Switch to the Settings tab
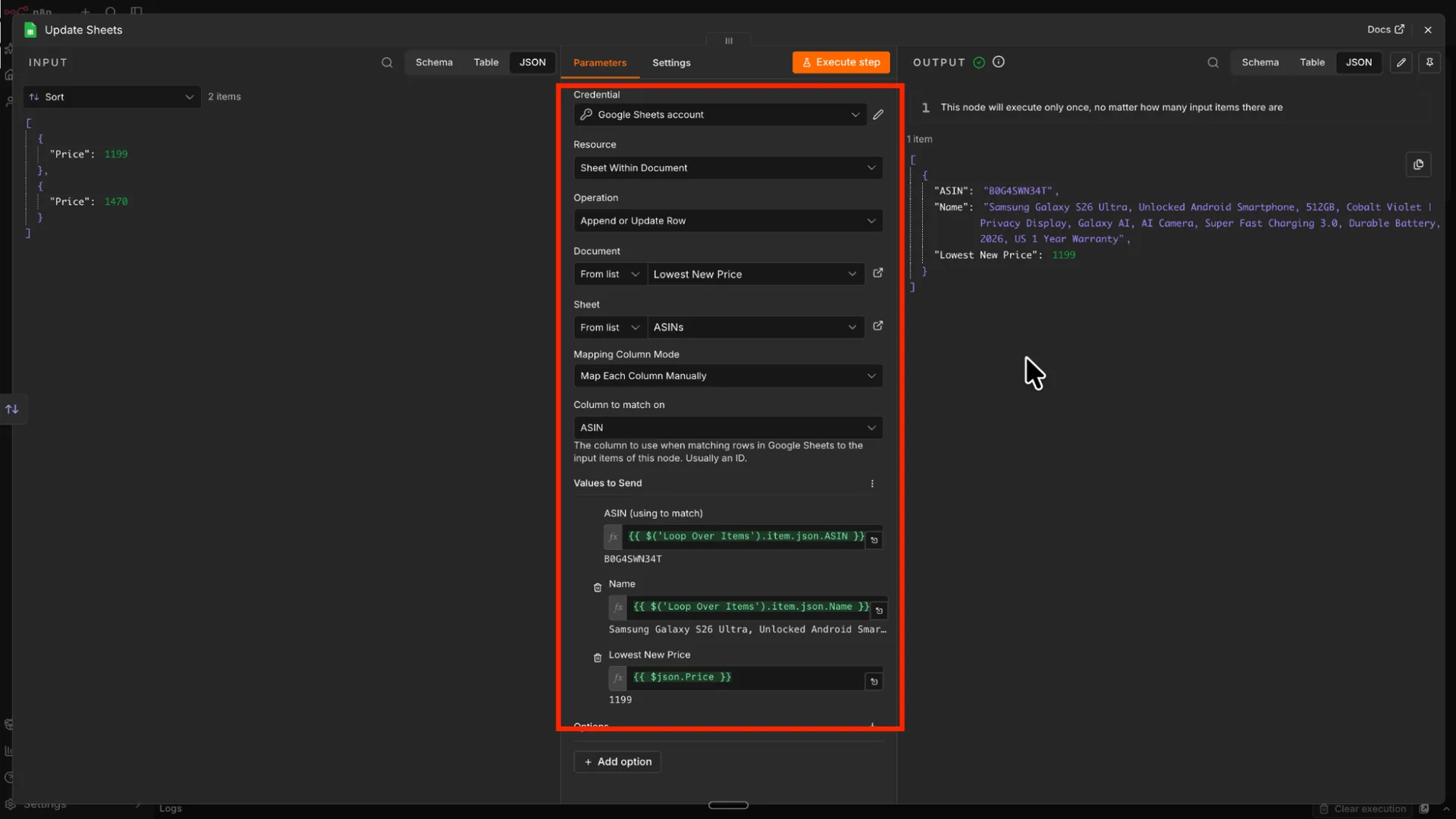This screenshot has height=819, width=1456. 671,63
